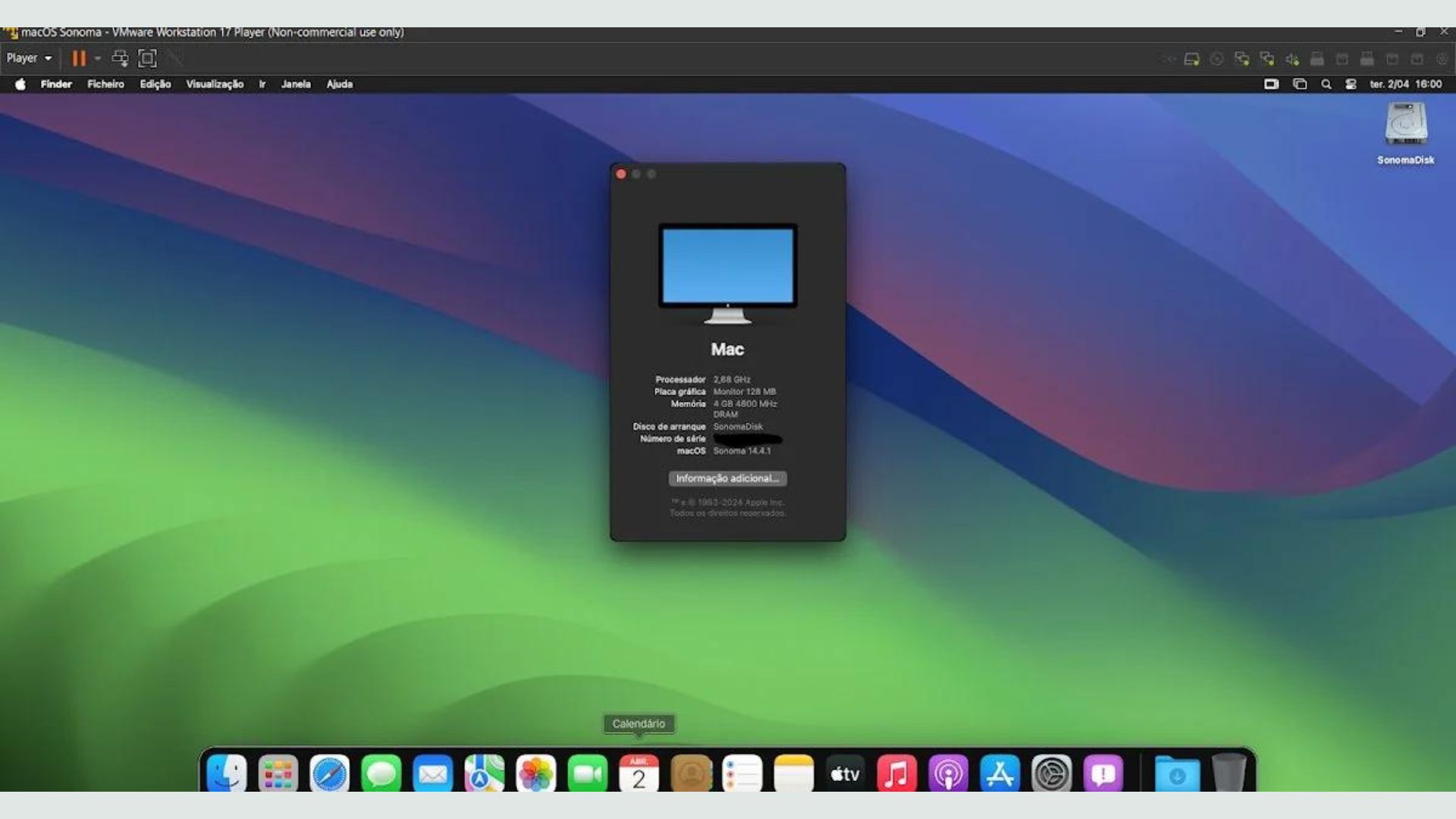
Task: Open the Finder menu
Action: (56, 84)
